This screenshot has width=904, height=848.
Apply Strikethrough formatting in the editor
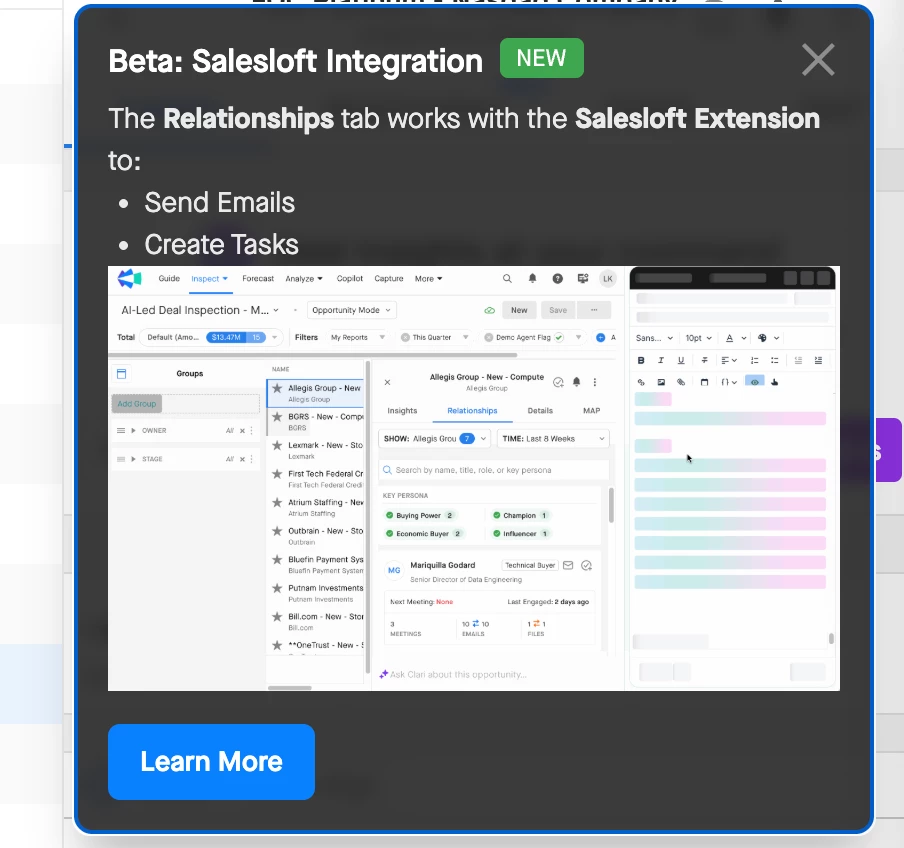pos(705,360)
